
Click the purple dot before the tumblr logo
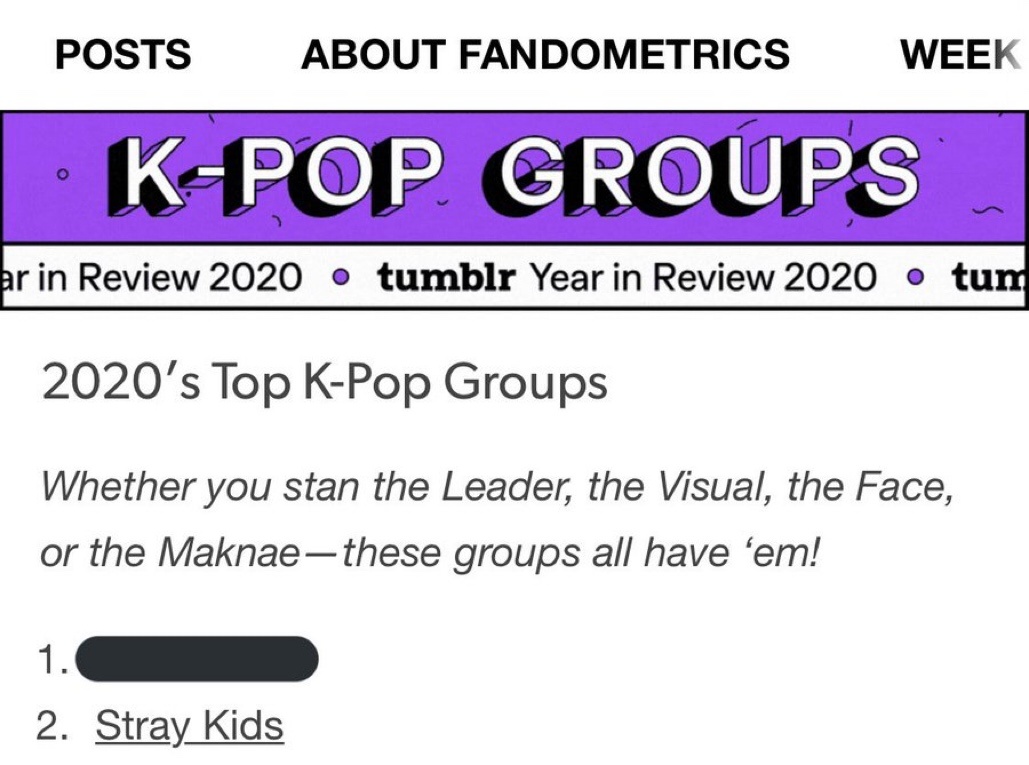click(339, 278)
